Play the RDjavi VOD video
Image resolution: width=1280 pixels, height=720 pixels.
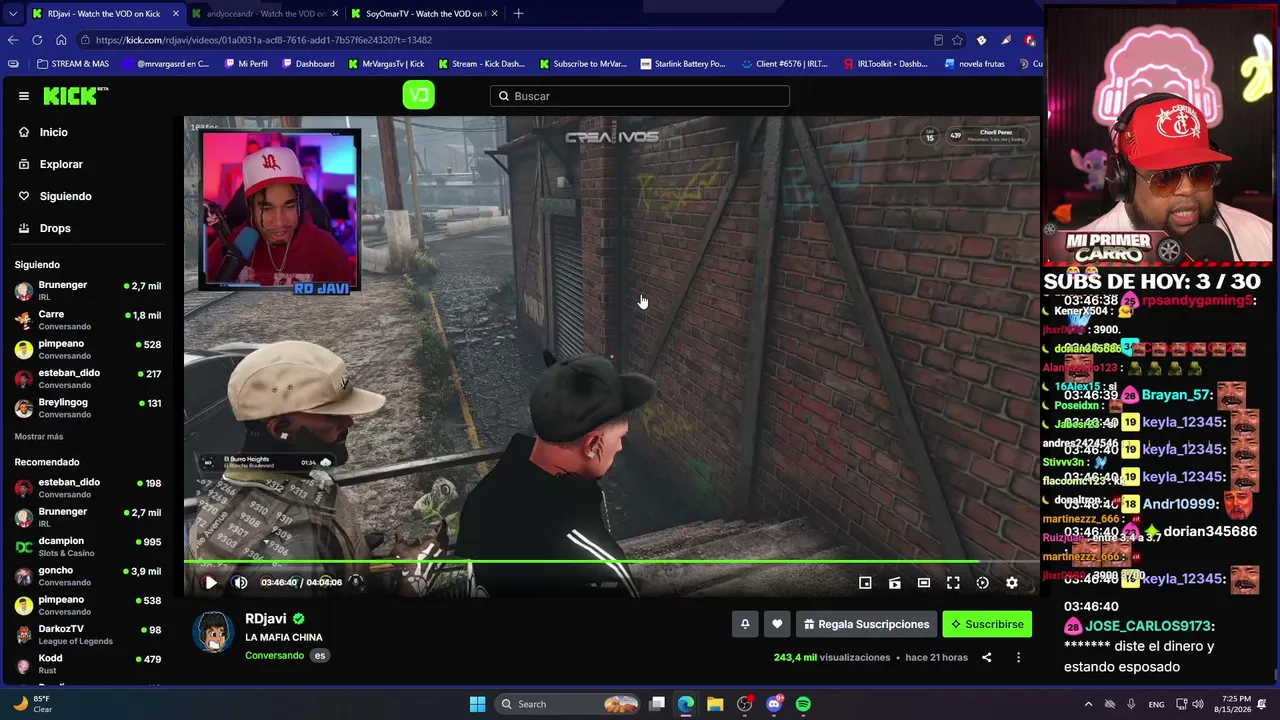click(210, 583)
